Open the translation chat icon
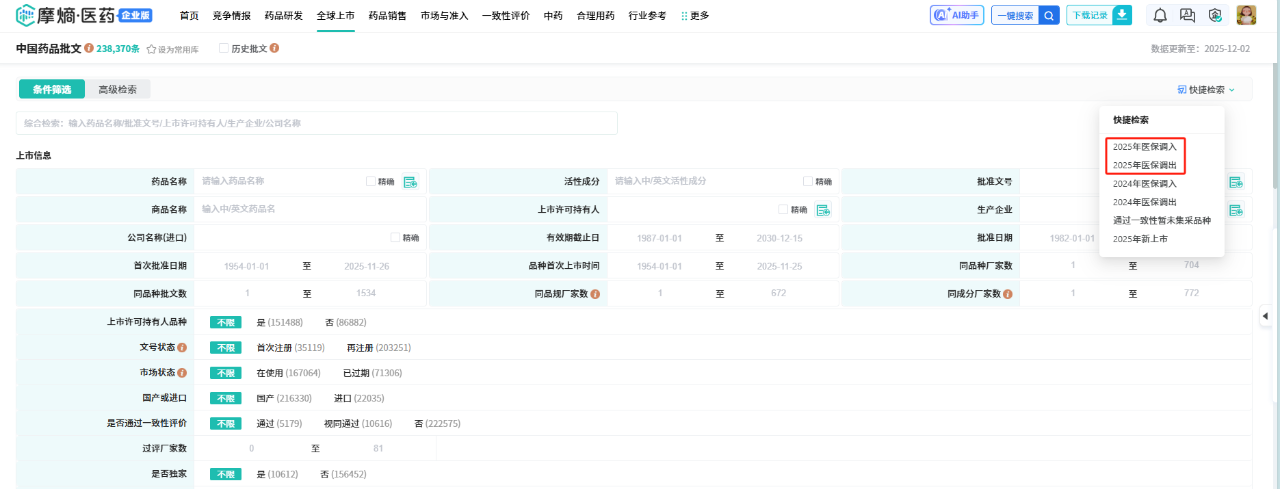Image resolution: width=1280 pixels, height=489 pixels. click(1187, 15)
